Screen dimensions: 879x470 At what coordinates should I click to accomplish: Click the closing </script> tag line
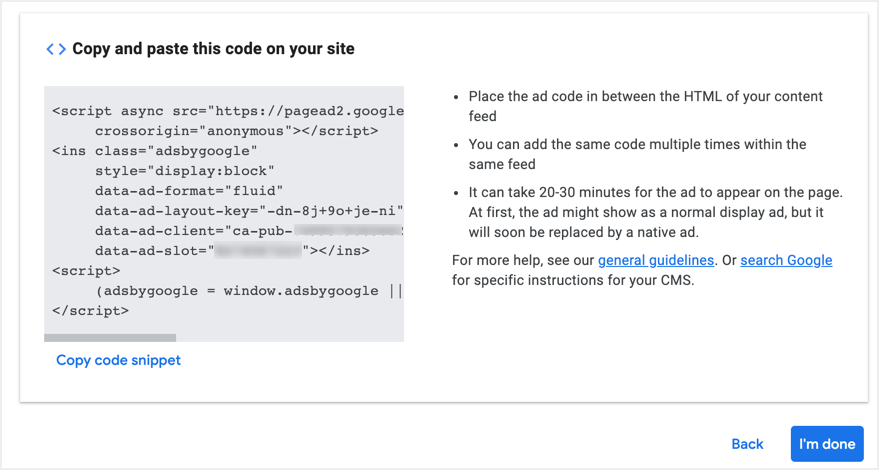(x=90, y=310)
